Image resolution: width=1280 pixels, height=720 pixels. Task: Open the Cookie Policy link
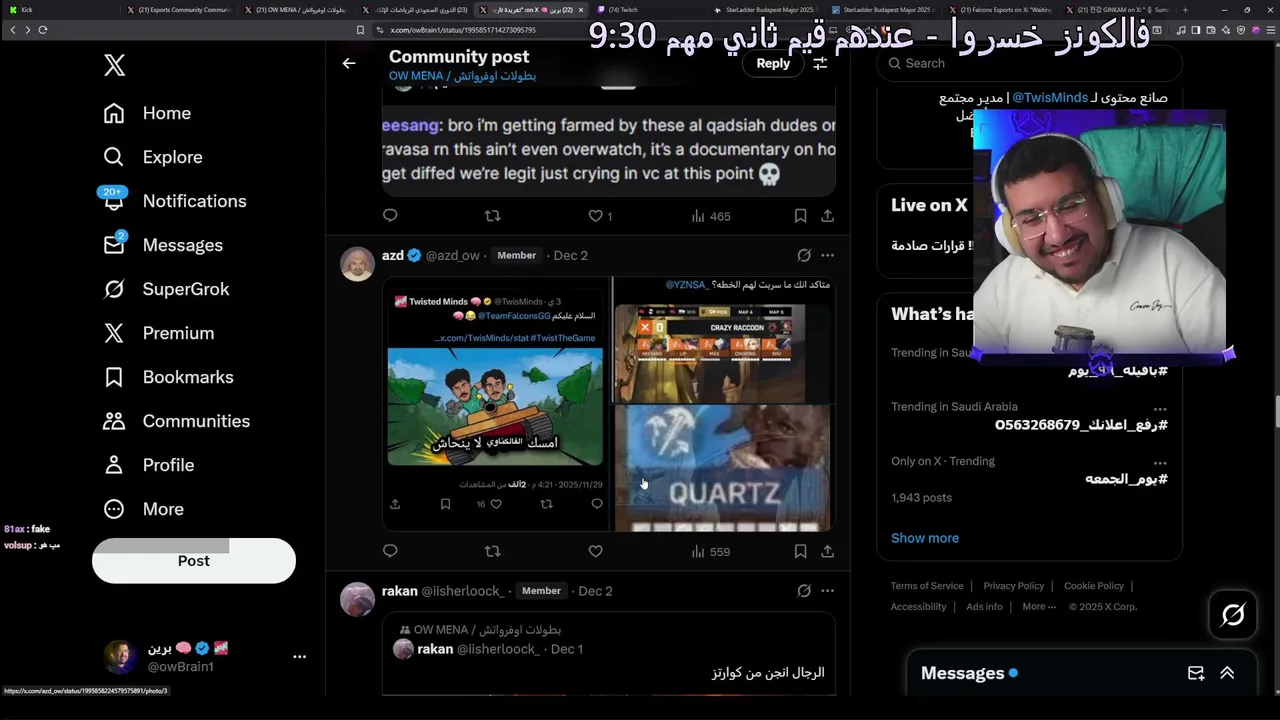(x=1094, y=586)
